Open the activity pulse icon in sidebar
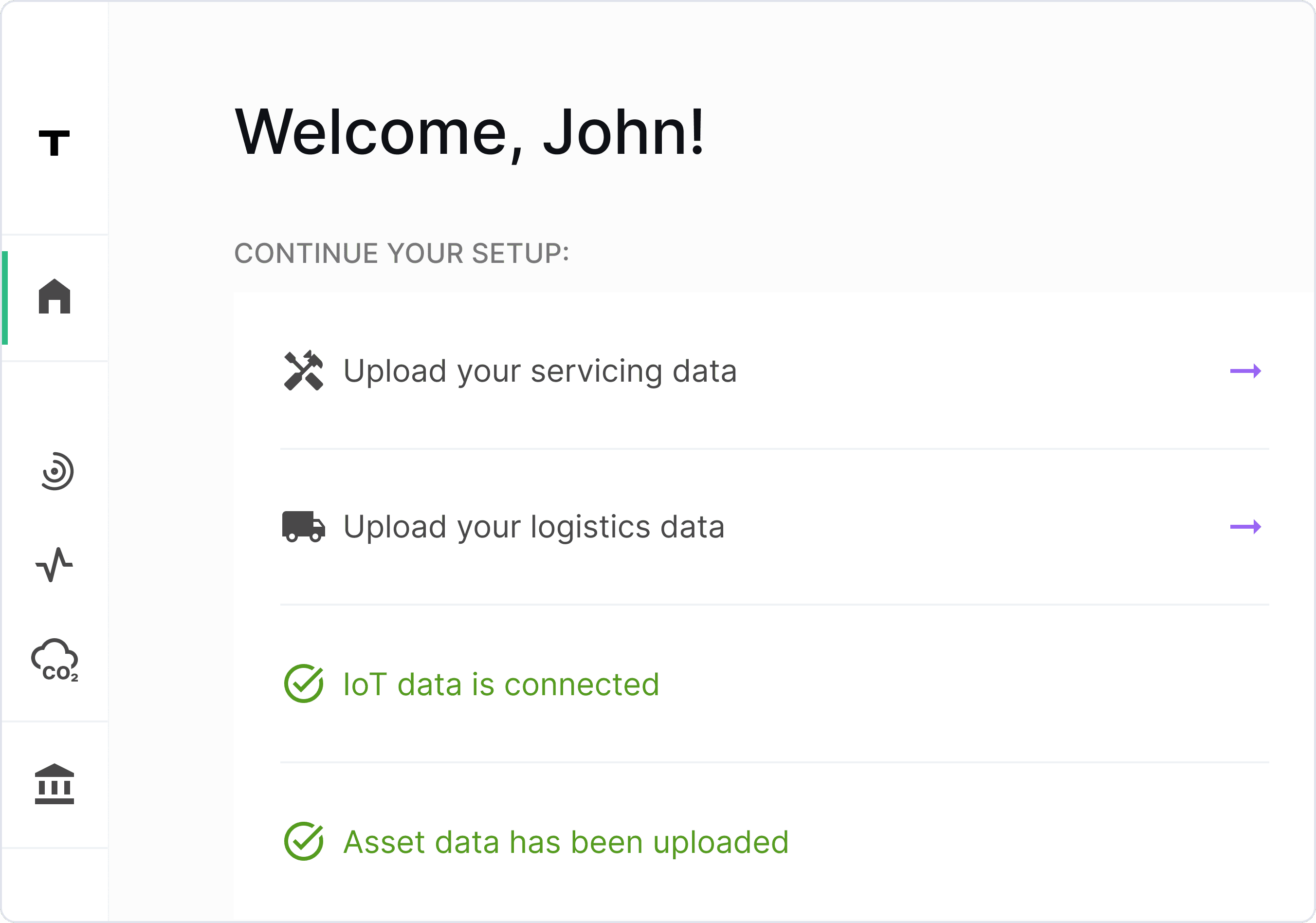This screenshot has width=1316, height=923. click(x=54, y=565)
